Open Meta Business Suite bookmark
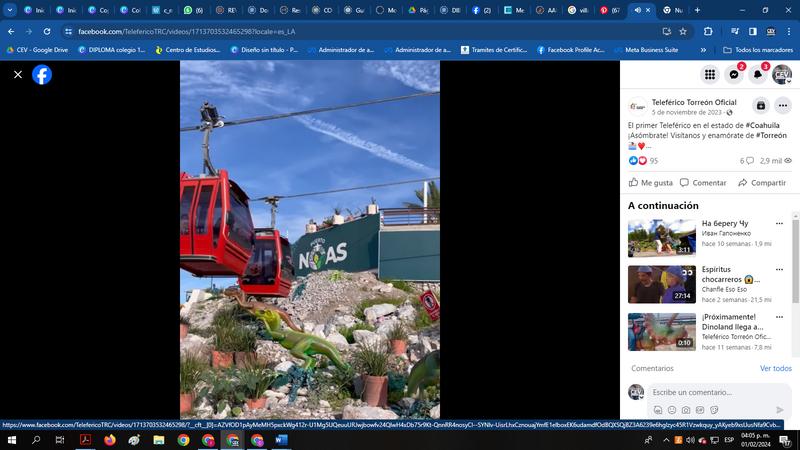This screenshot has height=450, width=800. pyautogui.click(x=646, y=50)
